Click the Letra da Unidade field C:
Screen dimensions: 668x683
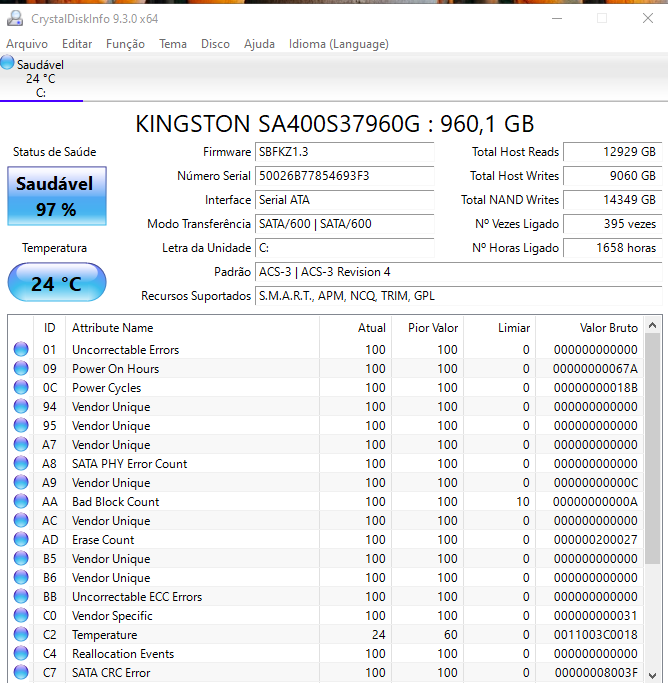click(x=344, y=247)
